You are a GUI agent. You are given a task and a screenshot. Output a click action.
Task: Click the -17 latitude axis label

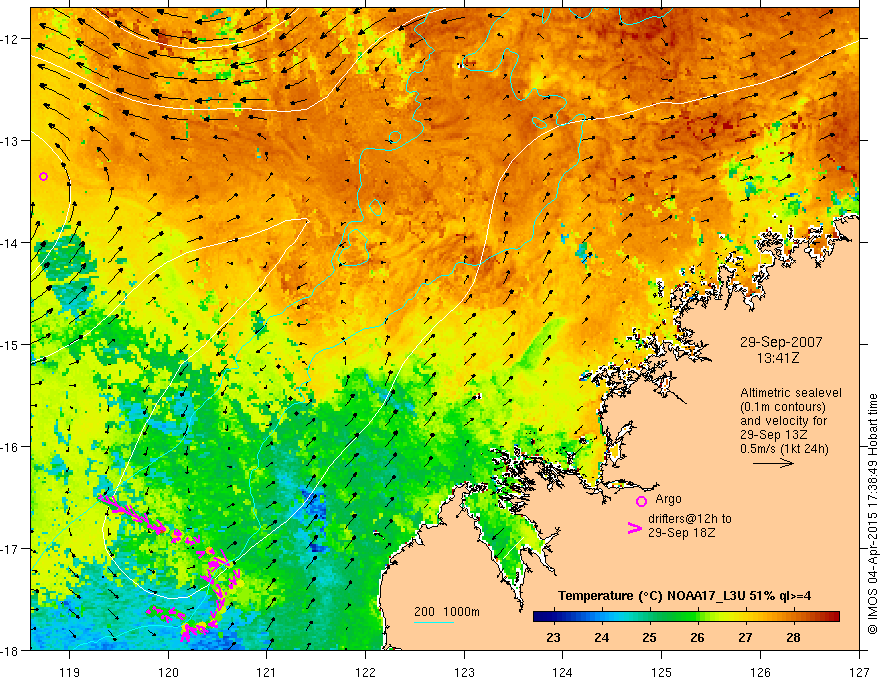(10, 548)
